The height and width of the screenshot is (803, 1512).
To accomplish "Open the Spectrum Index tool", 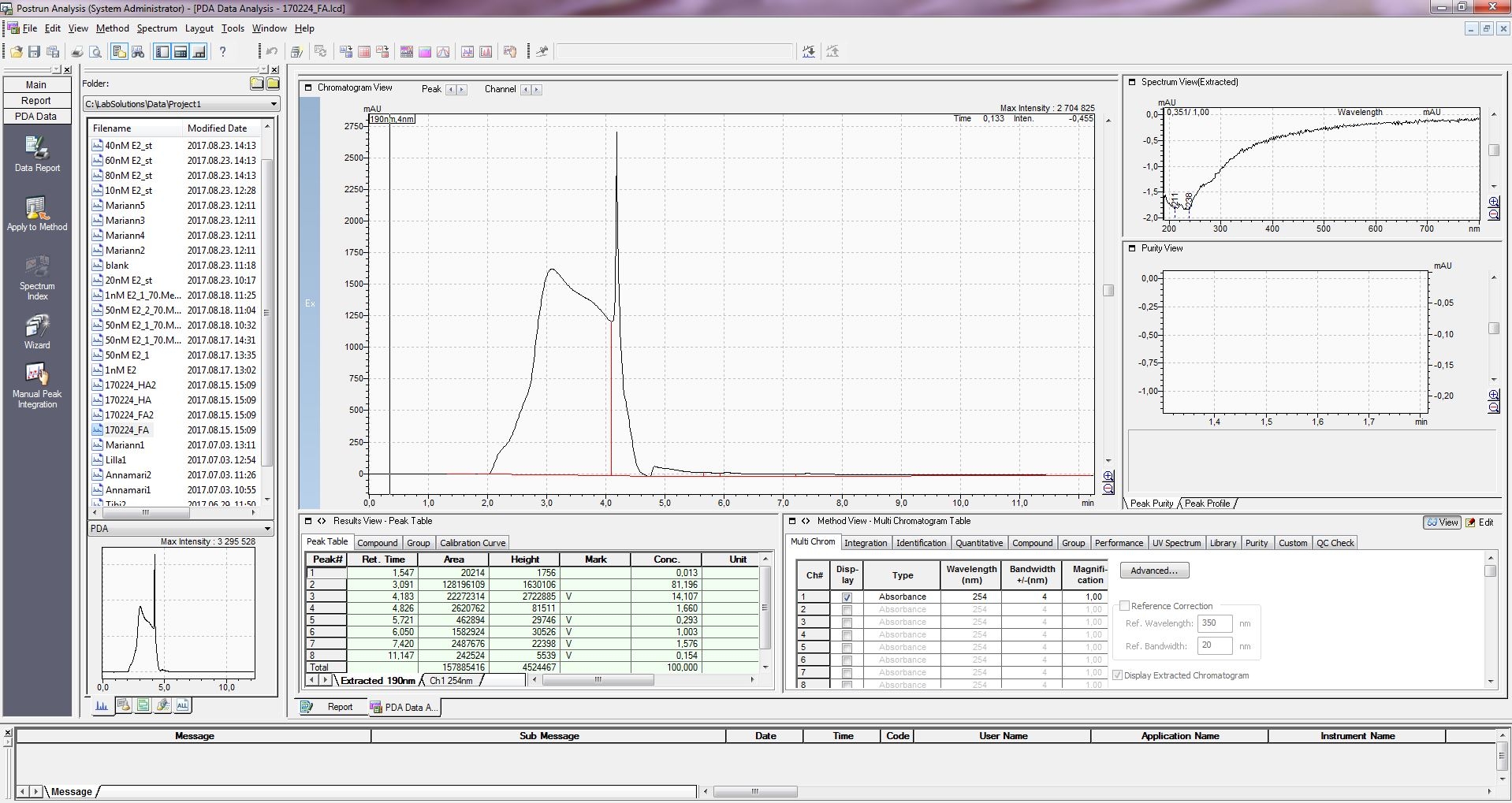I will click(37, 268).
